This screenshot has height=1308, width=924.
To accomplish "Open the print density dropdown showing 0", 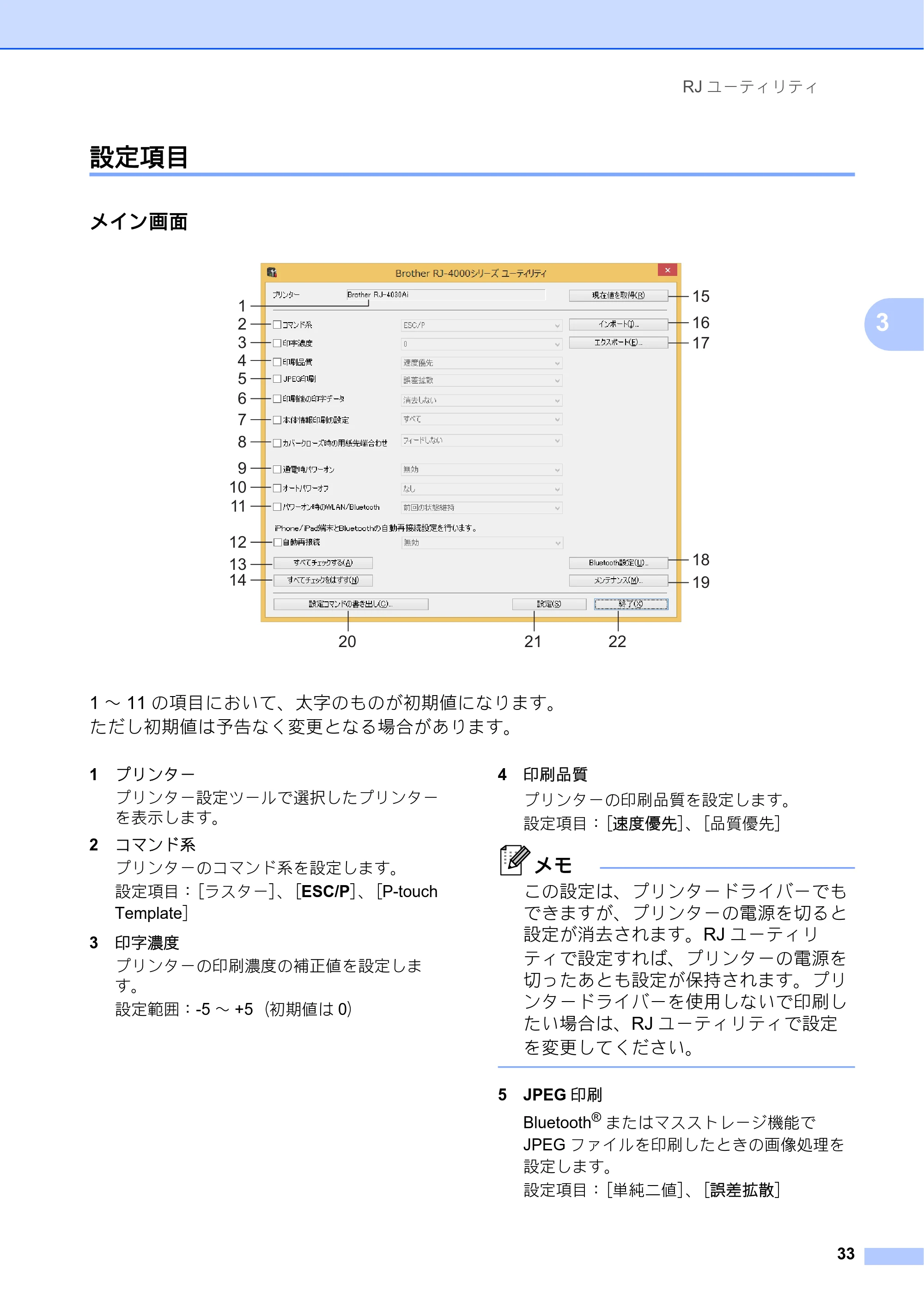I will click(482, 344).
